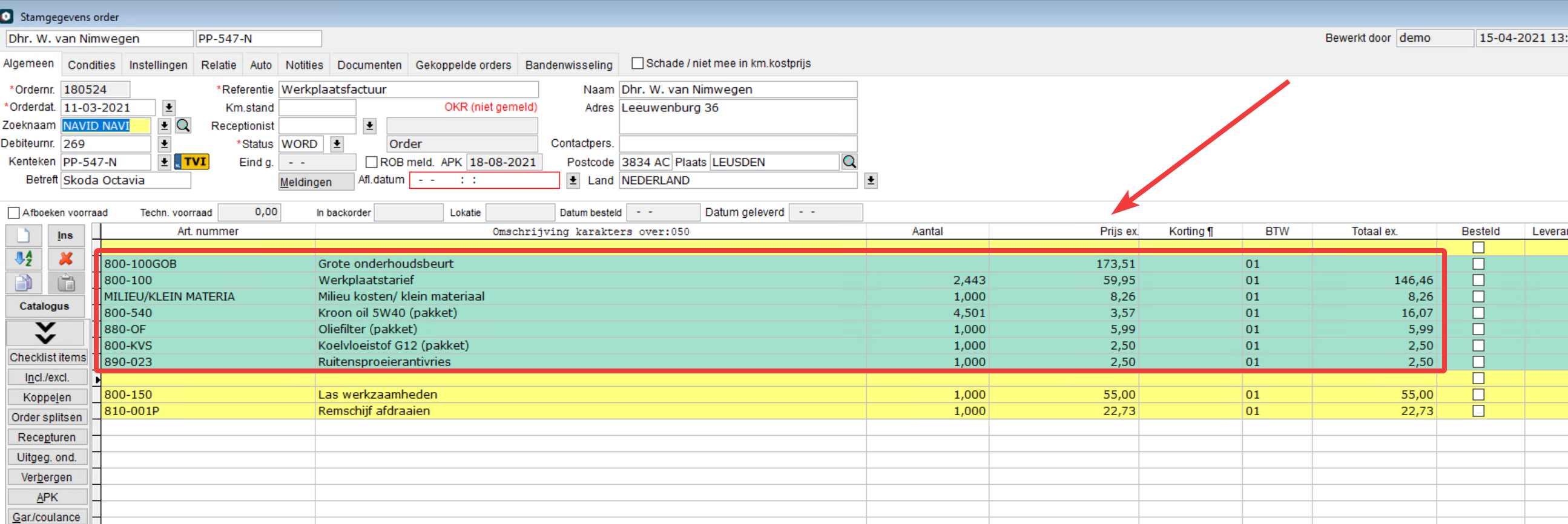Check Besteld for the Milieu kosten row
Screen dimensions: 1568x524
pyautogui.click(x=1478, y=296)
